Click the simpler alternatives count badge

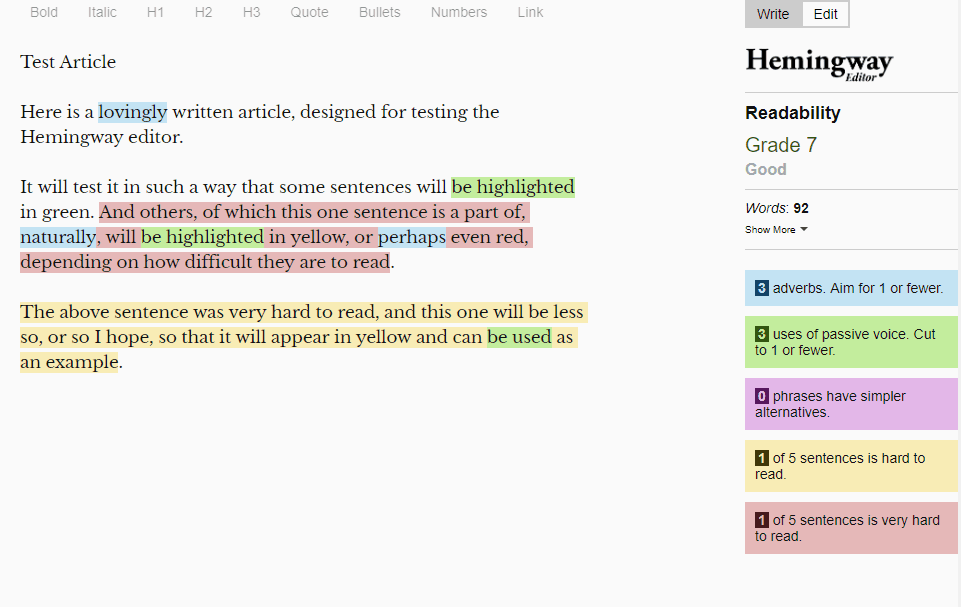pos(761,396)
